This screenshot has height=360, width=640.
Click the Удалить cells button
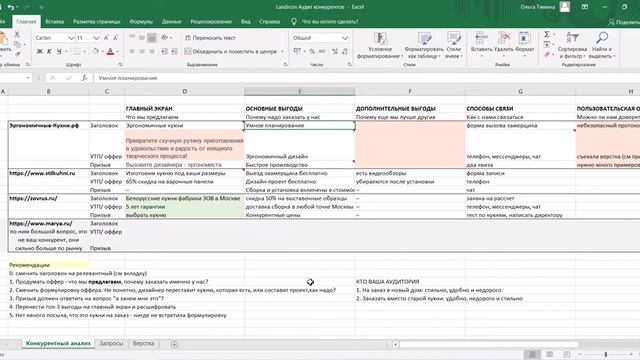tap(504, 44)
